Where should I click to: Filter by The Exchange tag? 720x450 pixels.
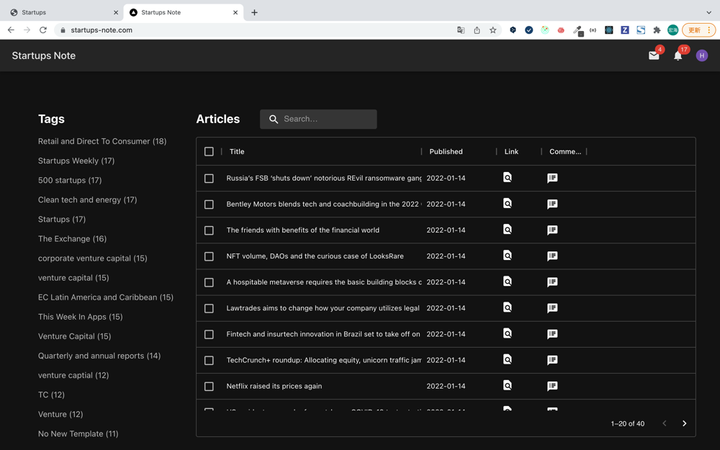(x=72, y=239)
